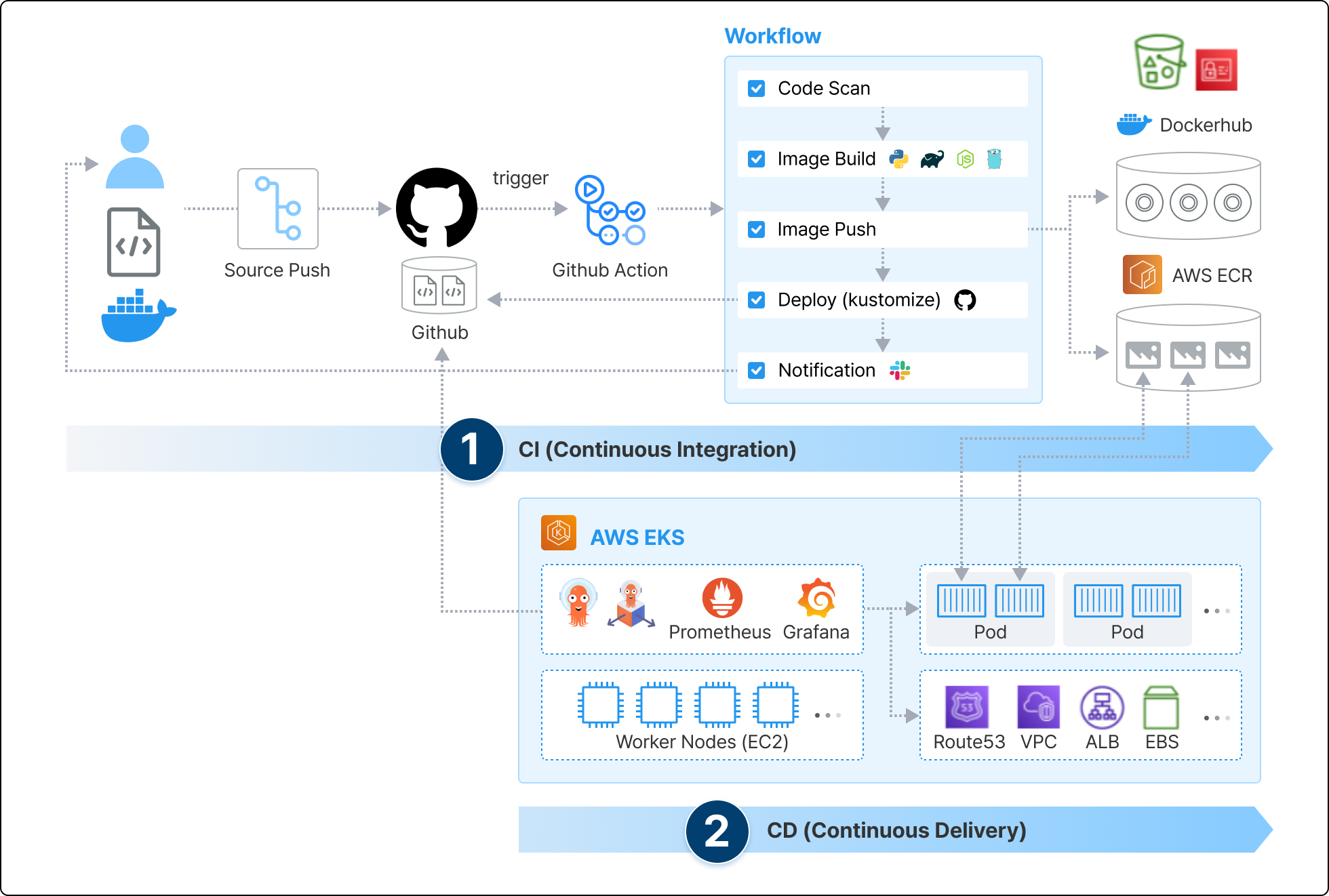Click the developer user avatar icon
The image size is (1329, 896).
(x=135, y=157)
